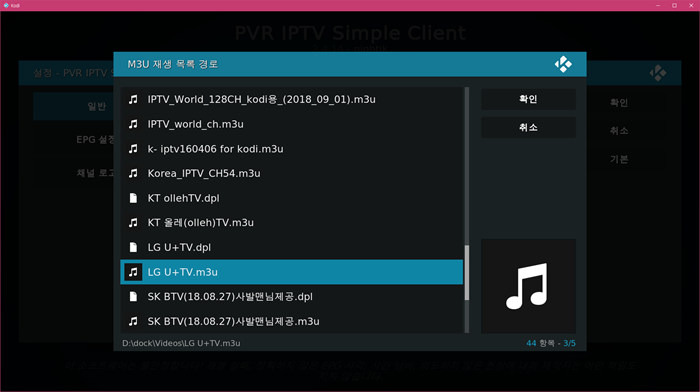Image resolution: width=700 pixels, height=392 pixels.
Task: Click music icon beside IPTV_World_128CH_kodi용 file
Action: pyautogui.click(x=133, y=100)
